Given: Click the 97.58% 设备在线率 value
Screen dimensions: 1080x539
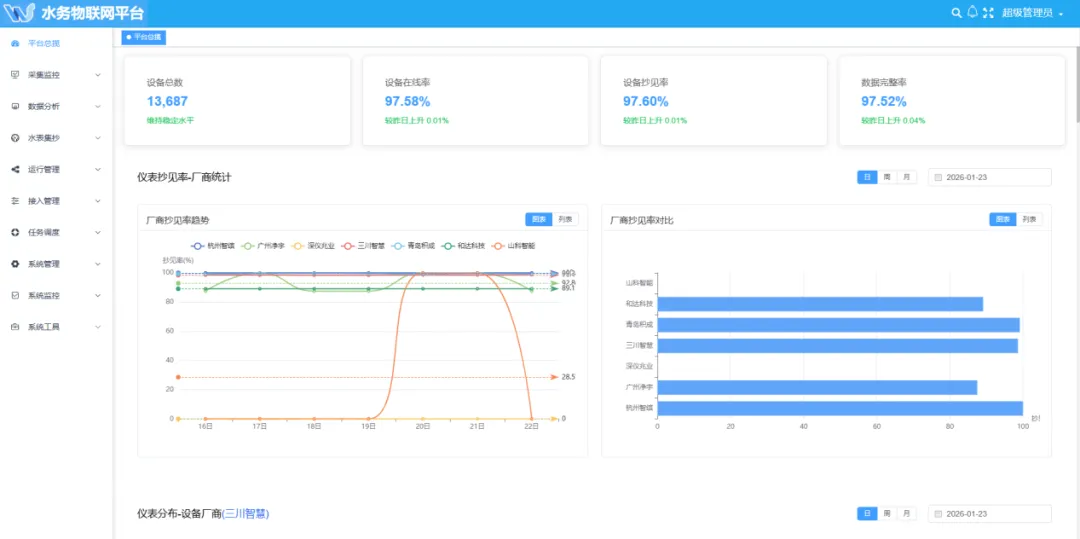Looking at the screenshot, I should click(408, 102).
